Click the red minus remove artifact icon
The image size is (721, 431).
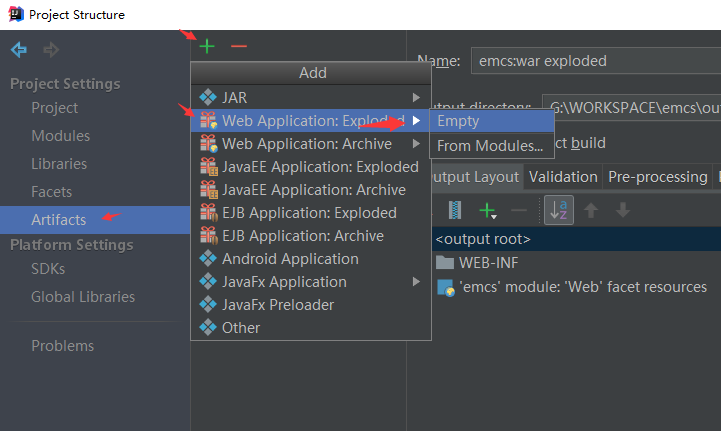click(x=239, y=46)
